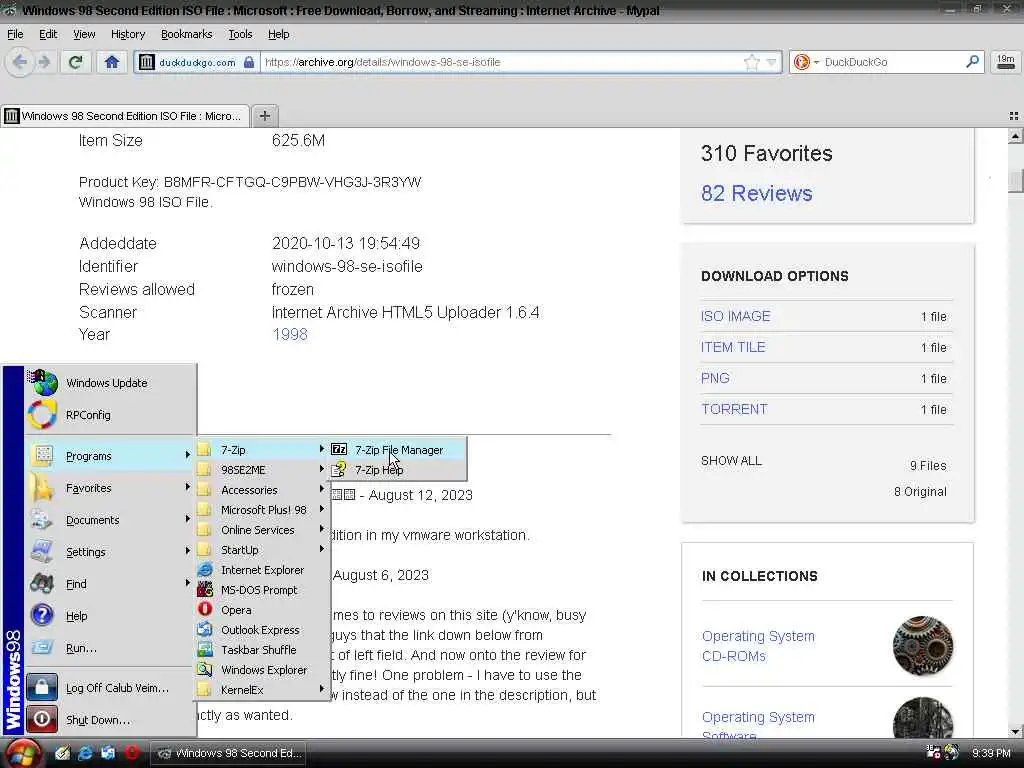Open the File menu
Screen dimensions: 1024x768
click(15, 34)
